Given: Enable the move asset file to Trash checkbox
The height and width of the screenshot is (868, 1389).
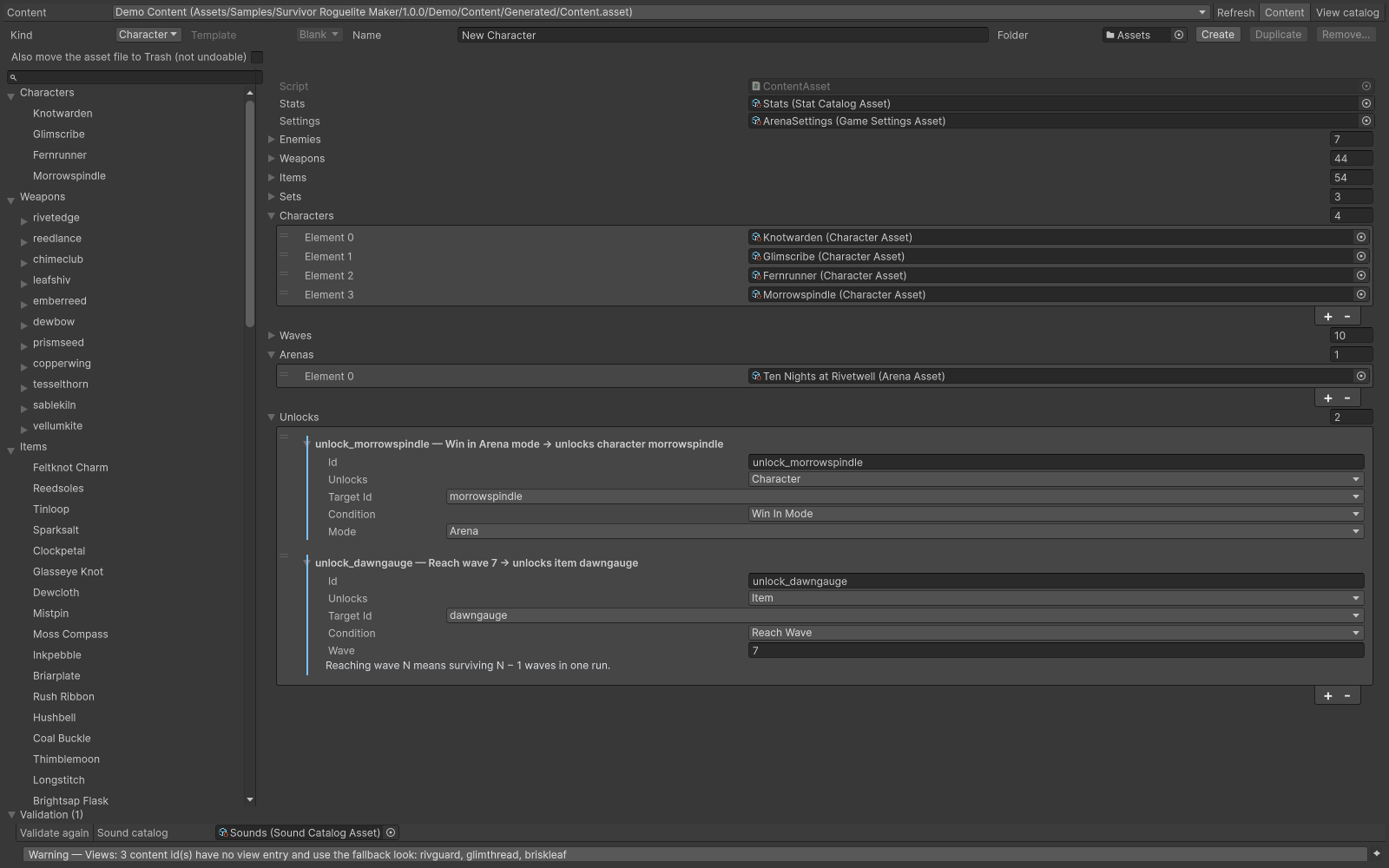Looking at the screenshot, I should tap(257, 57).
